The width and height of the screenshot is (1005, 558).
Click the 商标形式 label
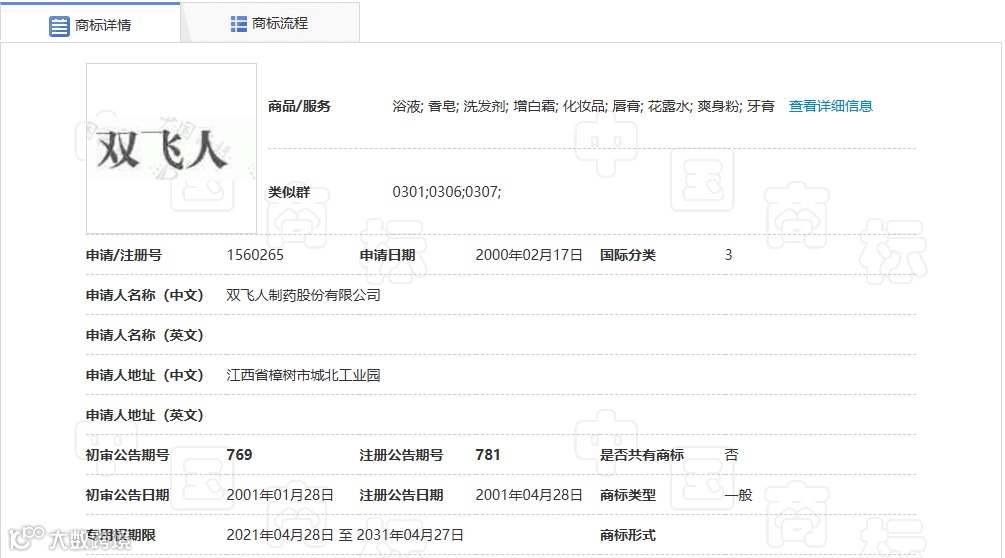point(627,535)
